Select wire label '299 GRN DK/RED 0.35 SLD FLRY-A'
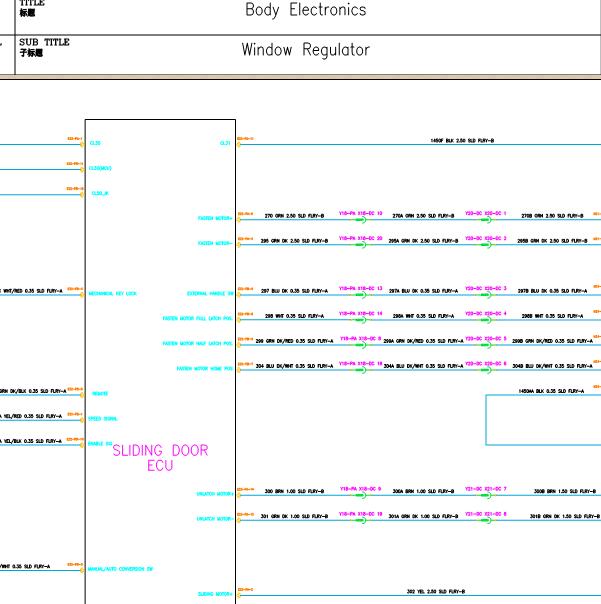Image resolution: width=601 pixels, height=604 pixels. tap(294, 341)
